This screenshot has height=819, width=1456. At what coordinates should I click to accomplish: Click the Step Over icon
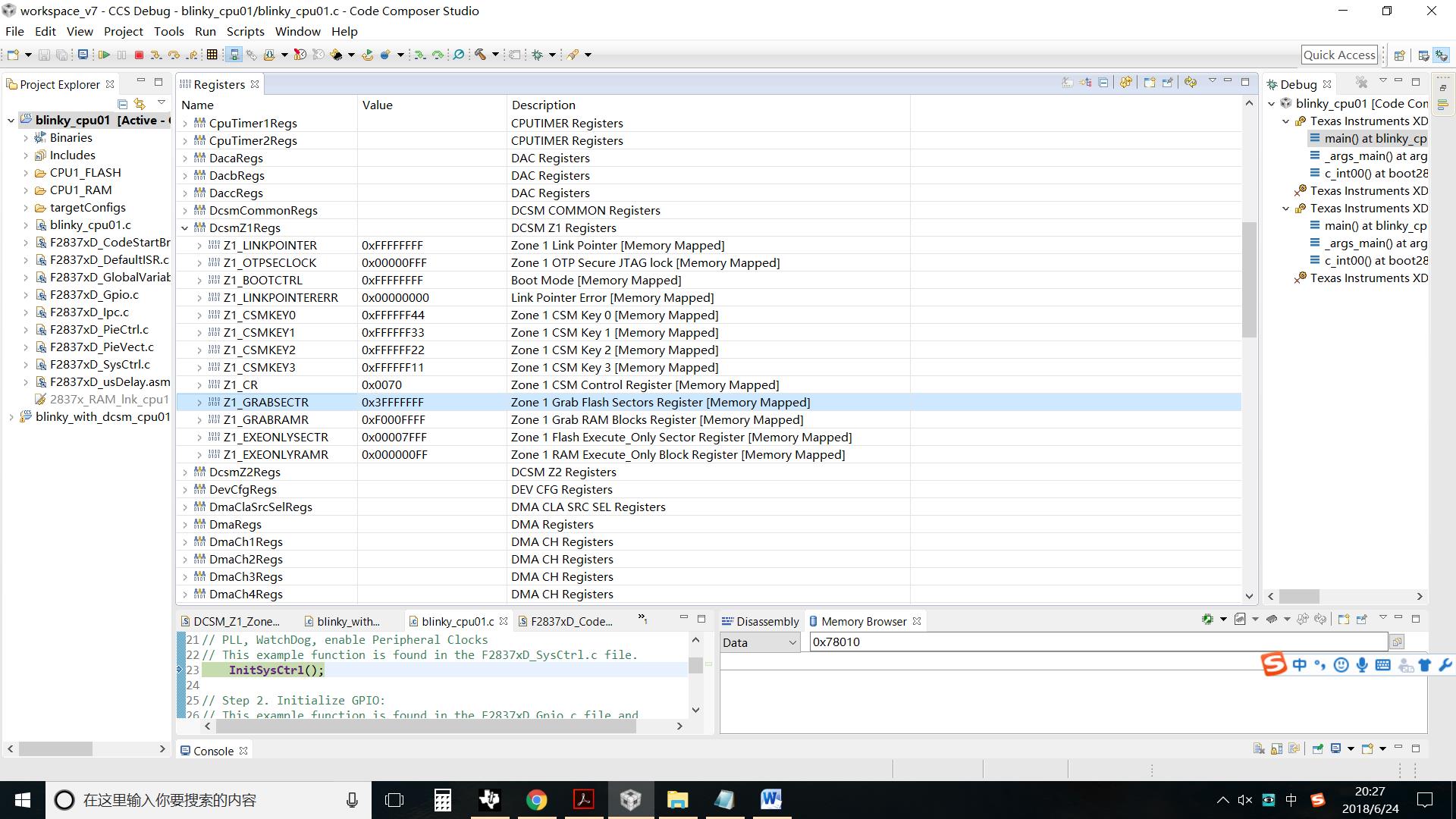click(x=174, y=55)
